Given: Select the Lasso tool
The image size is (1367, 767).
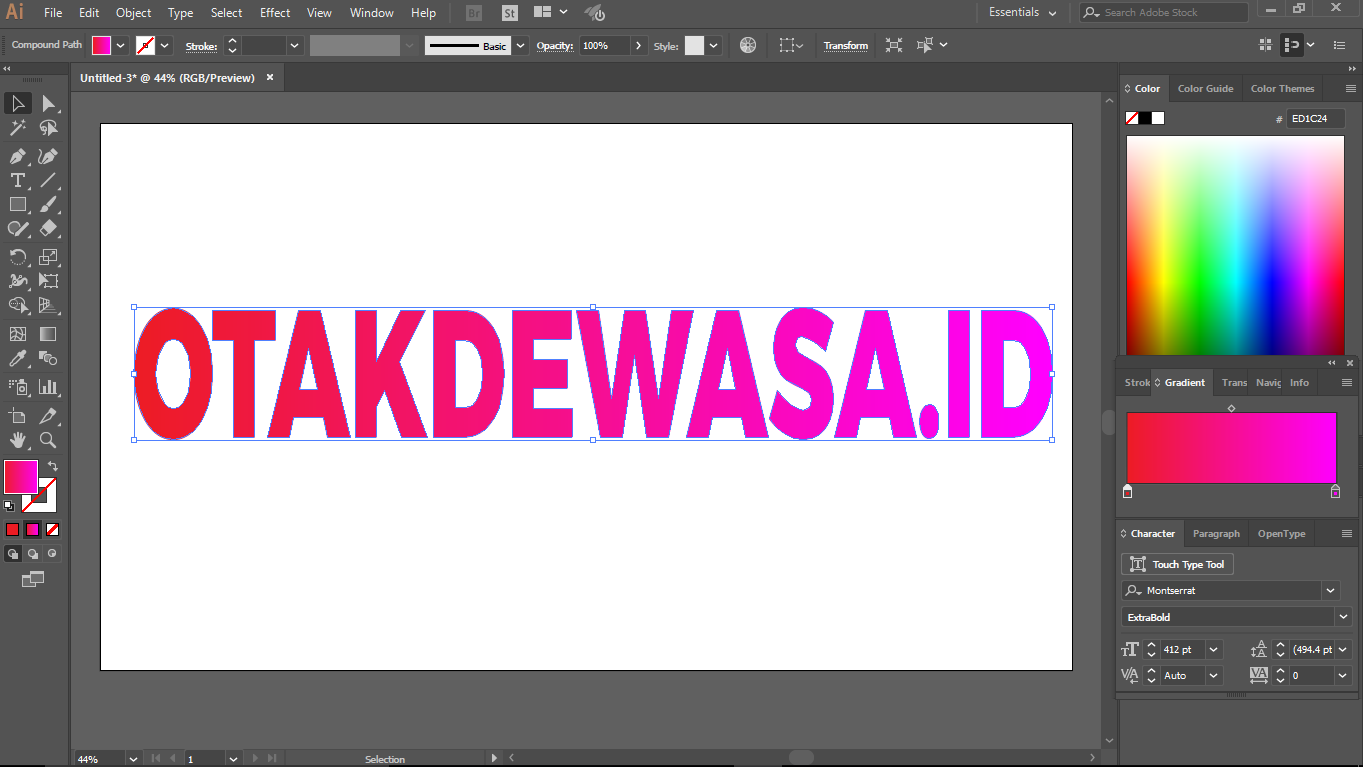Looking at the screenshot, I should tap(48, 128).
